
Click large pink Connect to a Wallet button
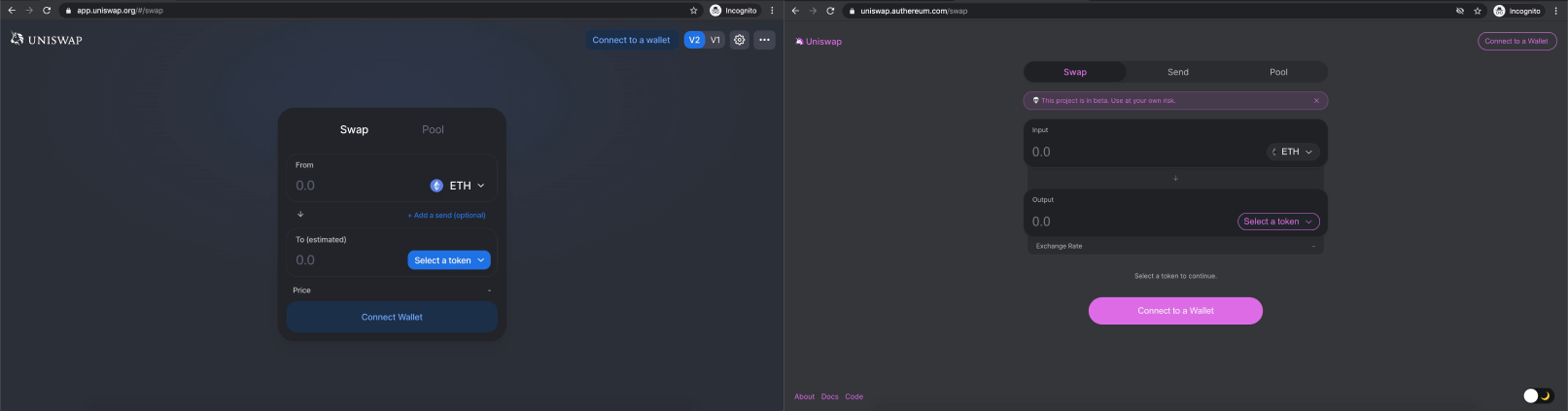(1175, 311)
